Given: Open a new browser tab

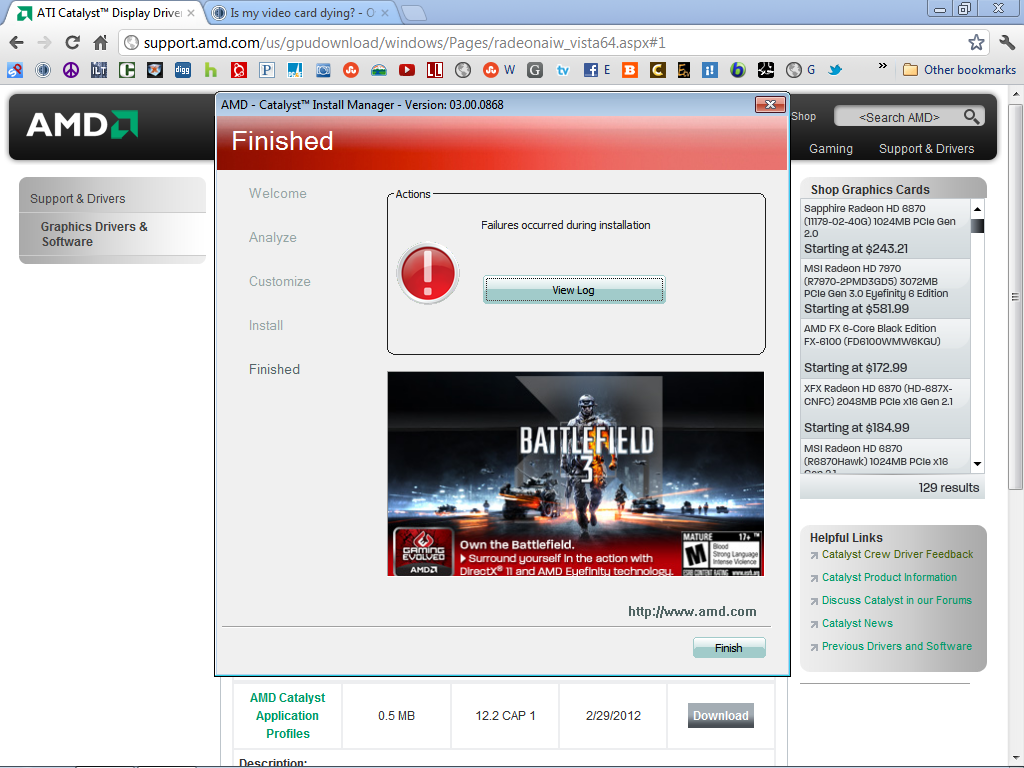Looking at the screenshot, I should coord(413,13).
